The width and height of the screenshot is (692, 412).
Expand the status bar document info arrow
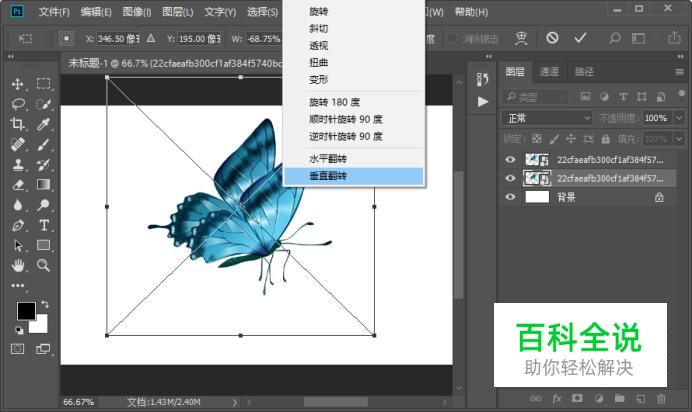235,402
